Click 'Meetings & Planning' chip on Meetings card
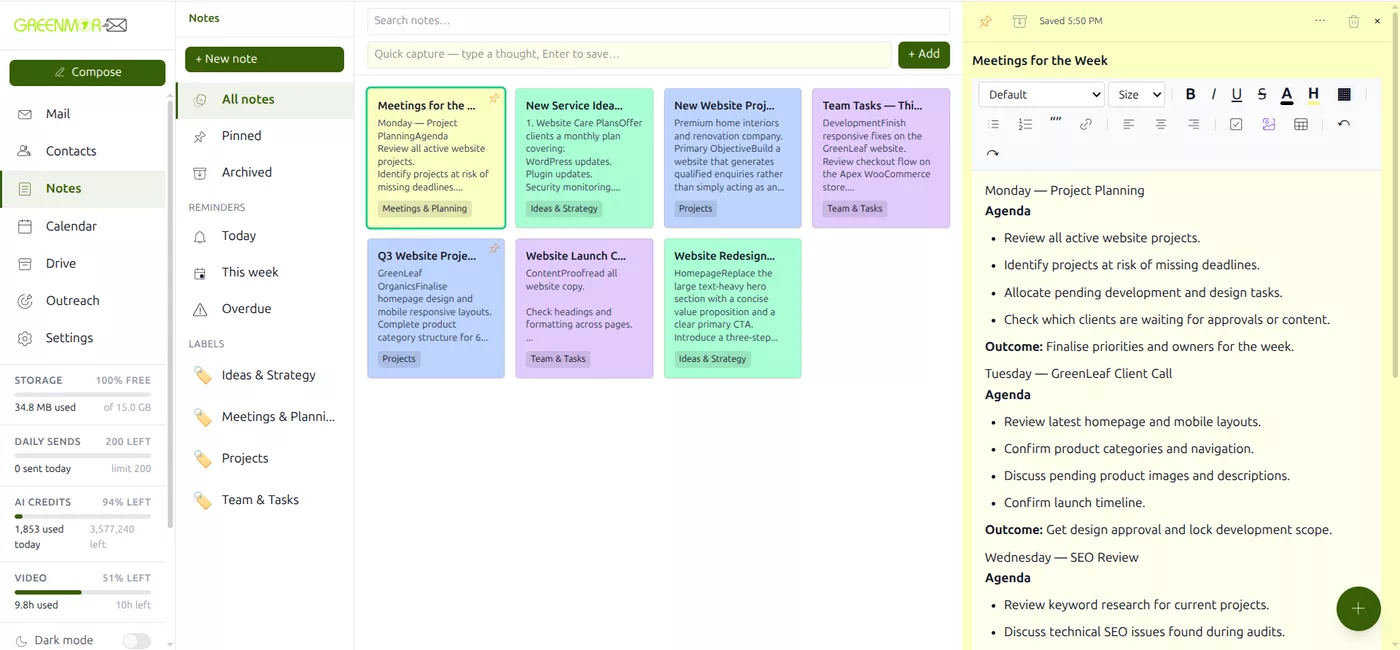This screenshot has height=650, width=1400. click(425, 209)
